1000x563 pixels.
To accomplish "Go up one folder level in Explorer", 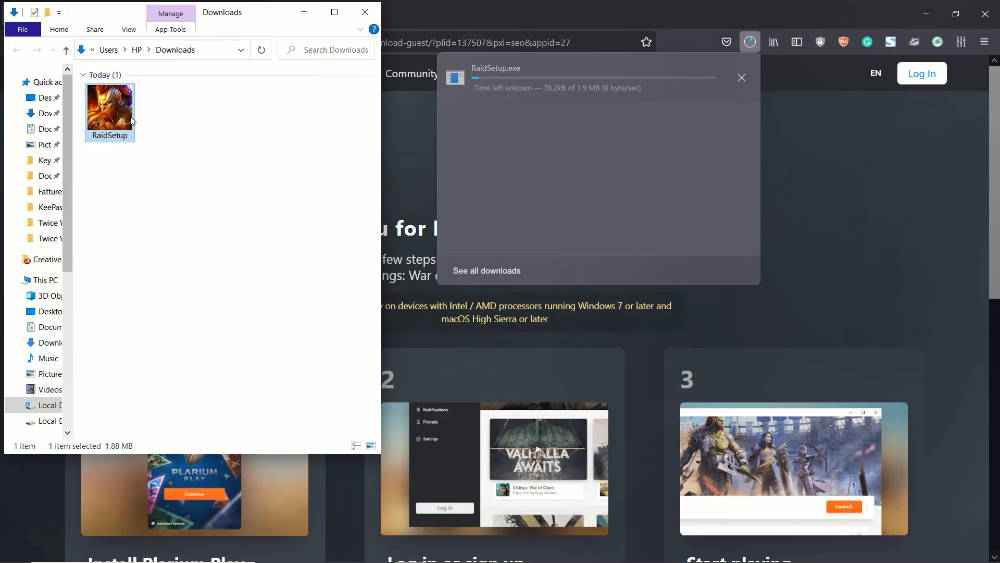I will (66, 50).
